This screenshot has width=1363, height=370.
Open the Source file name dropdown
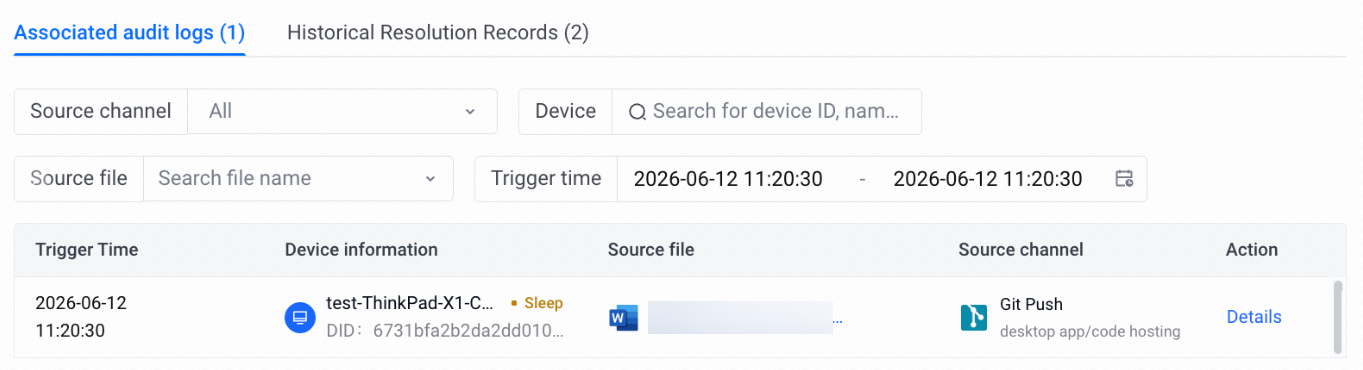click(298, 178)
